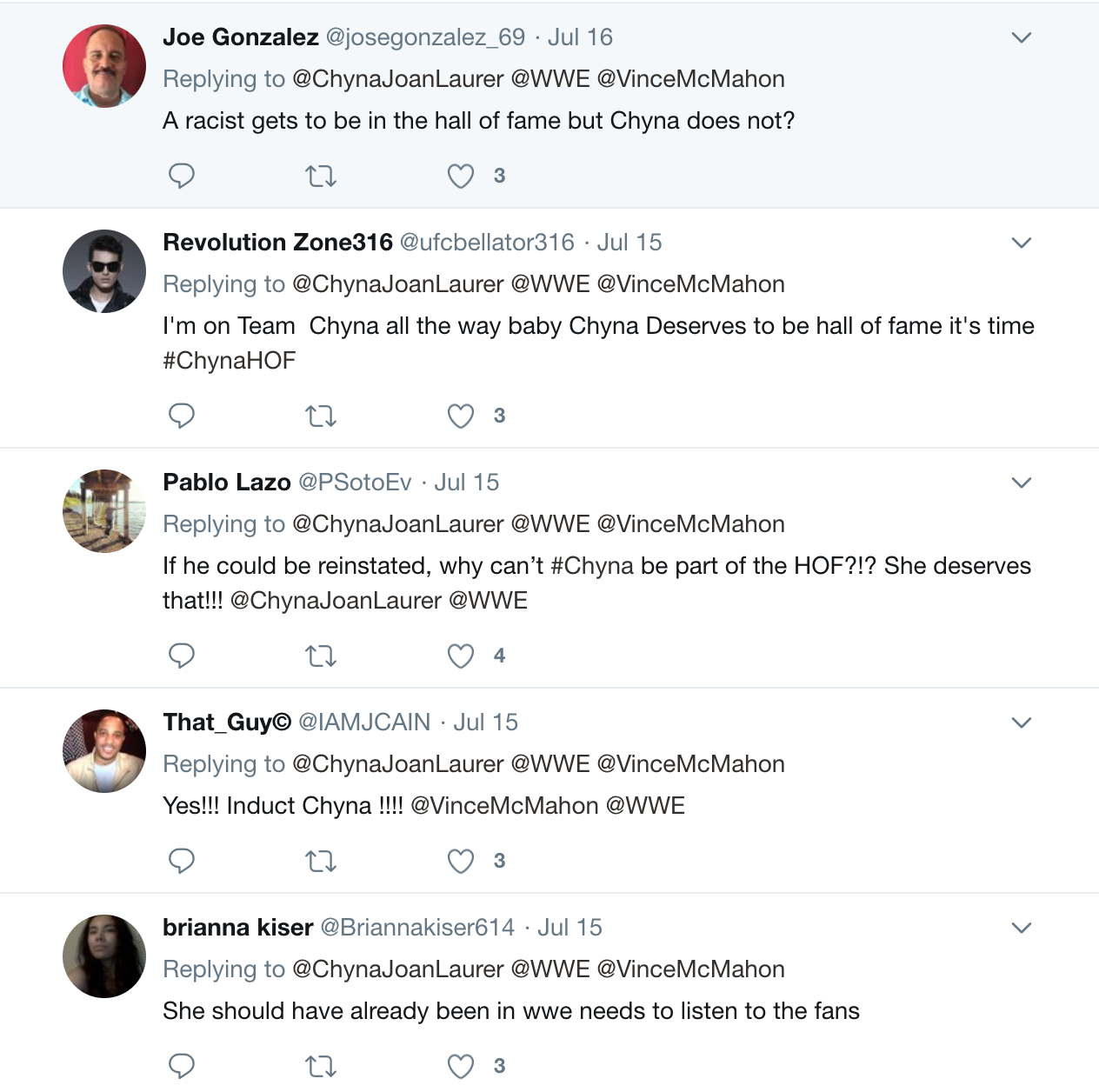This screenshot has height=1092, width=1099.
Task: Retweet the Revolution Zone316 tweet
Action: tap(321, 416)
